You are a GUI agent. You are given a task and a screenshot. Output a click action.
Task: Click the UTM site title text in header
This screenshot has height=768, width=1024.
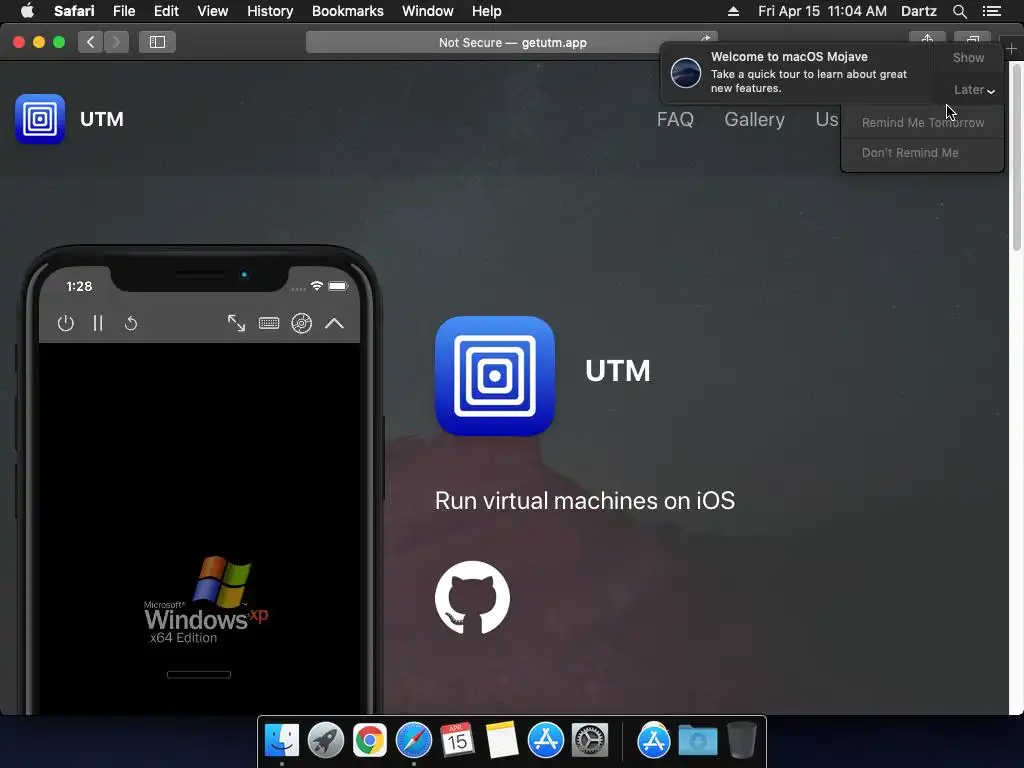pos(101,119)
